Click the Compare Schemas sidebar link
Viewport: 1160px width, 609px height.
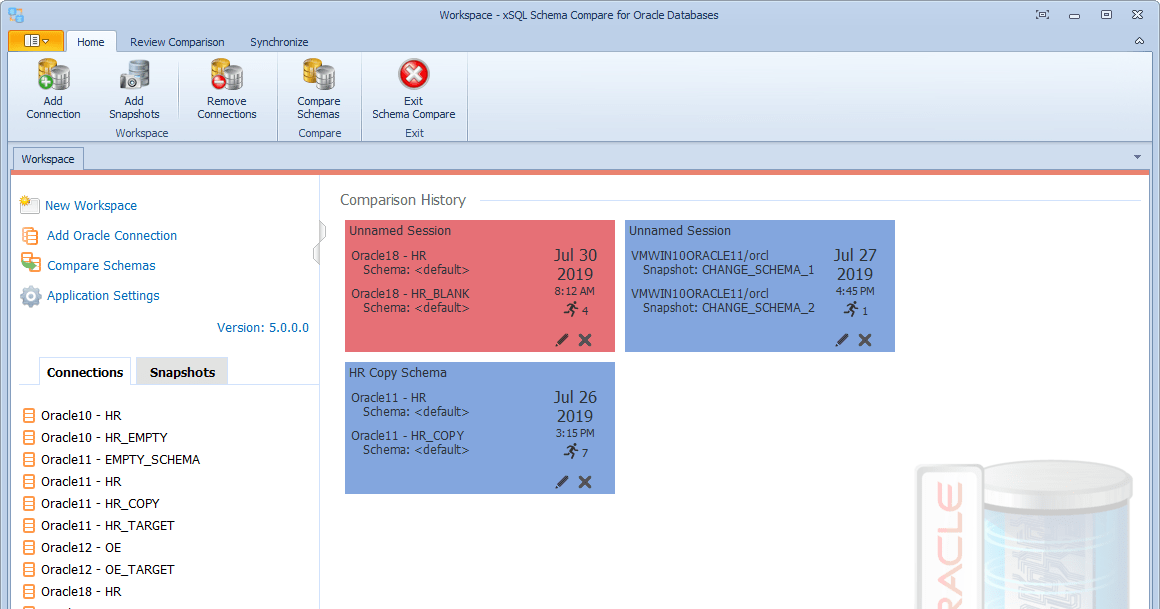(x=101, y=266)
